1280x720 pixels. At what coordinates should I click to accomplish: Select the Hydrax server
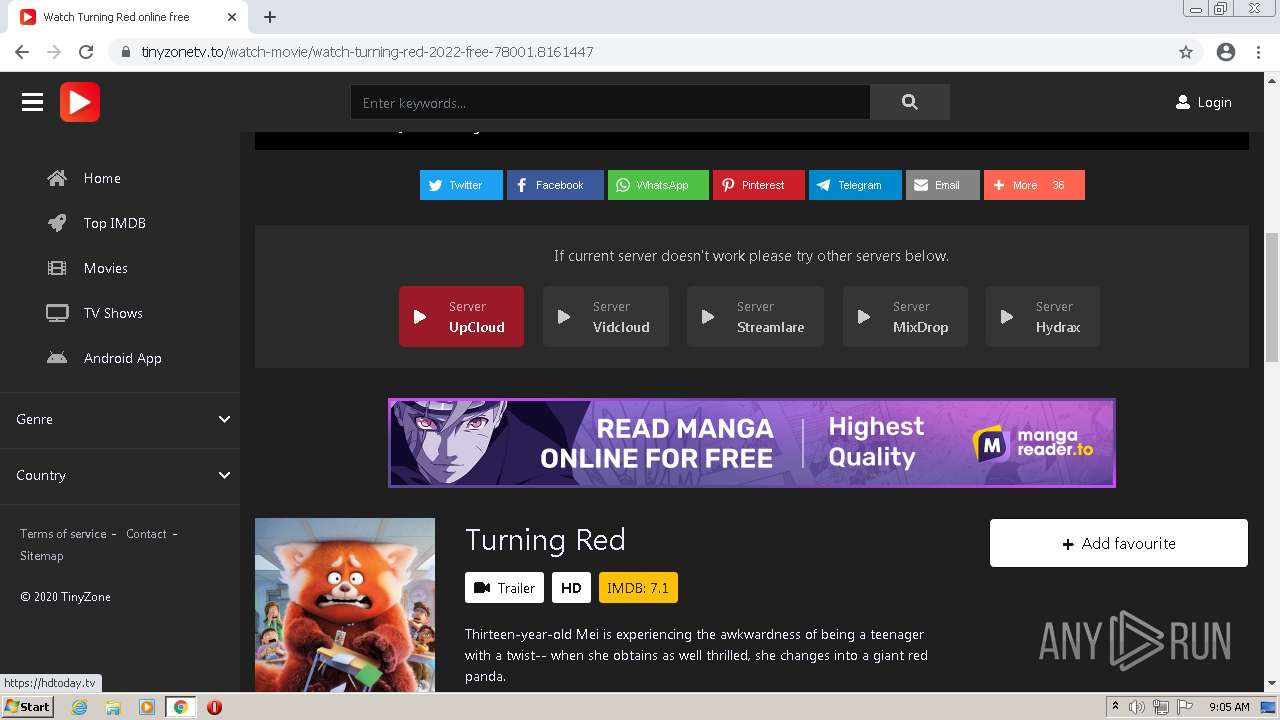[x=1043, y=317]
